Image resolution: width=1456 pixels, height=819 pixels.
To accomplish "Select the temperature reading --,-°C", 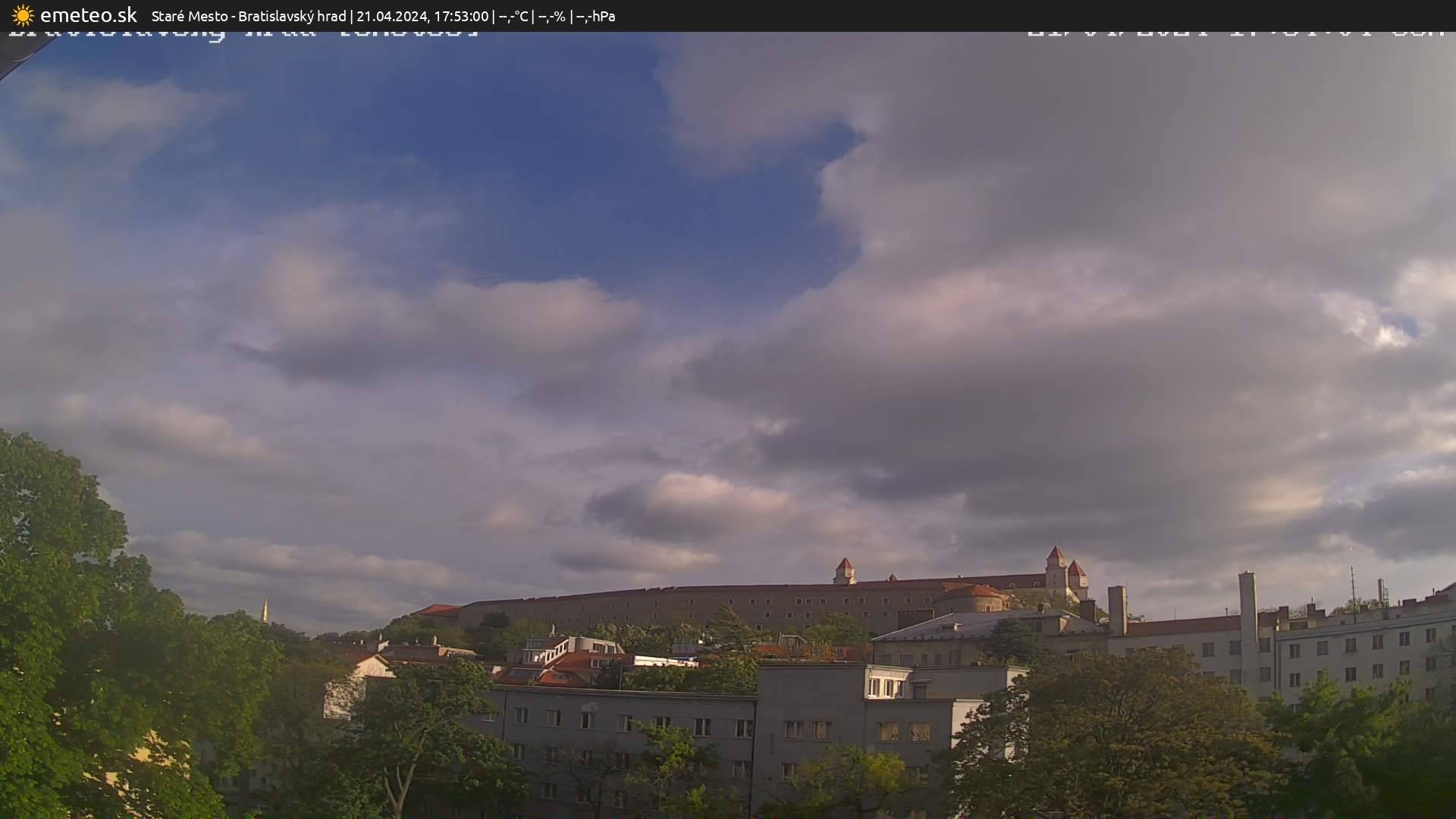I will click(513, 14).
